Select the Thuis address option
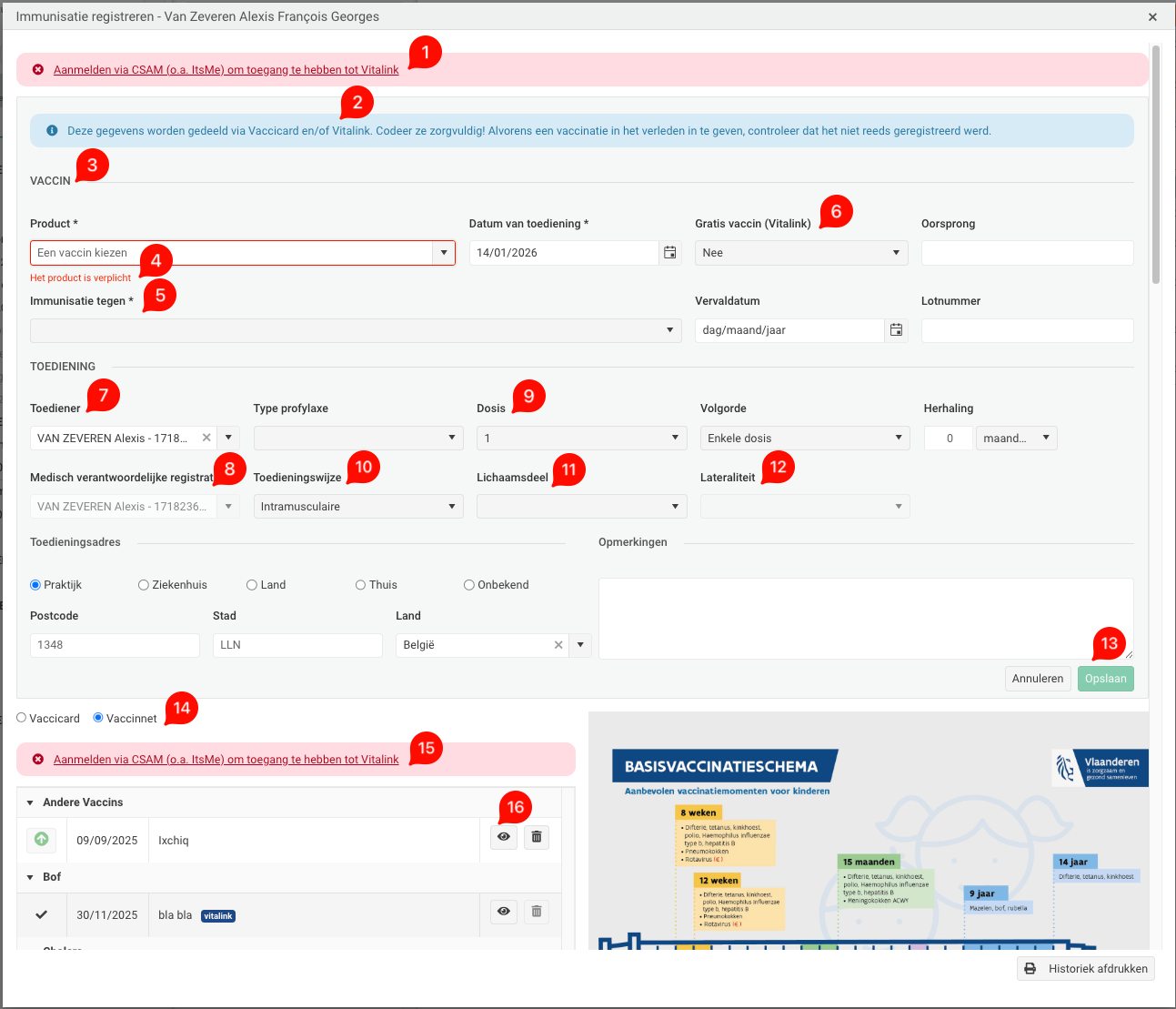This screenshot has width=1176, height=1009. [x=361, y=585]
